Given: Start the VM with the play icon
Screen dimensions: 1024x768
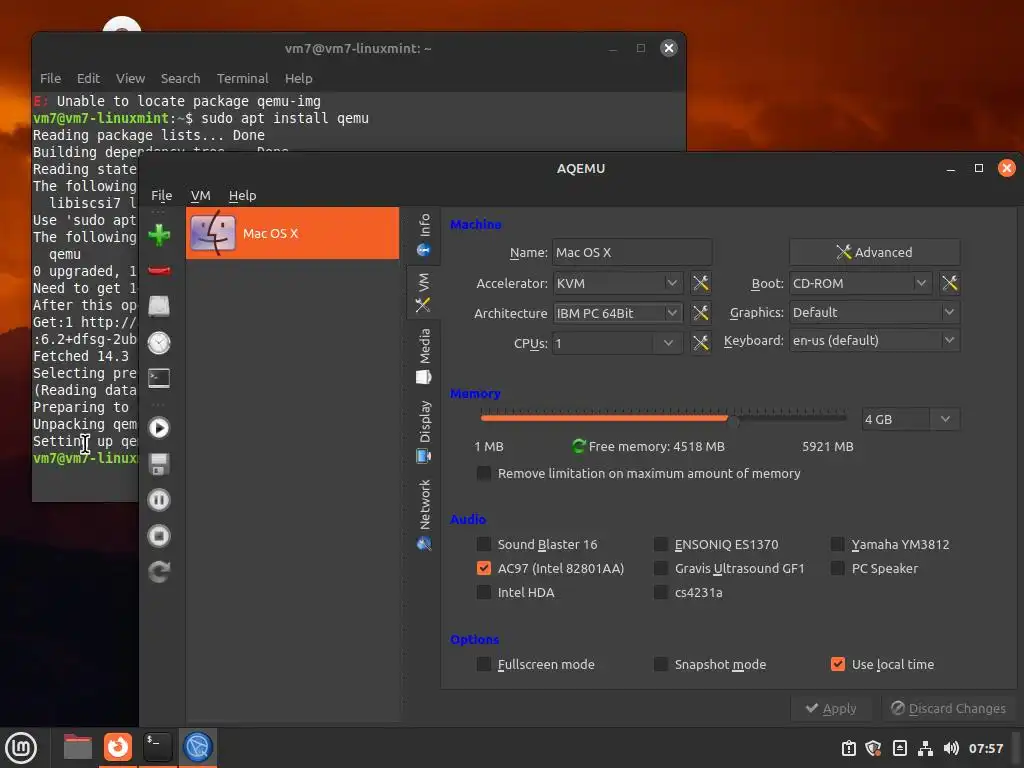Looking at the screenshot, I should [159, 428].
